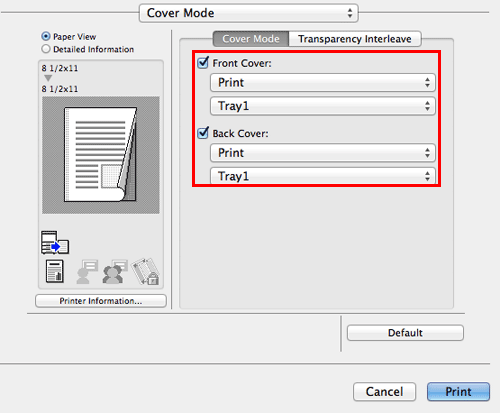Click the lower 8 1/2x11 output size text
The image size is (500, 413).
click(x=60, y=89)
